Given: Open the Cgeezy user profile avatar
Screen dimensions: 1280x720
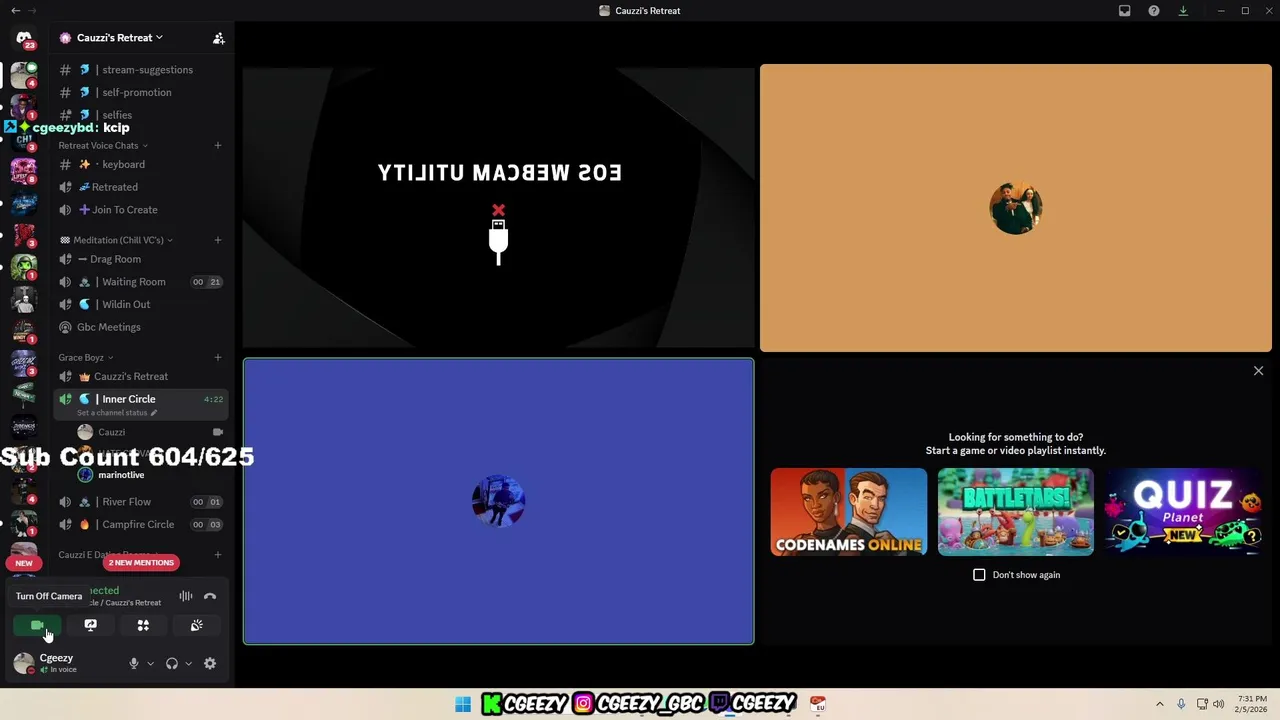Looking at the screenshot, I should tap(23, 663).
